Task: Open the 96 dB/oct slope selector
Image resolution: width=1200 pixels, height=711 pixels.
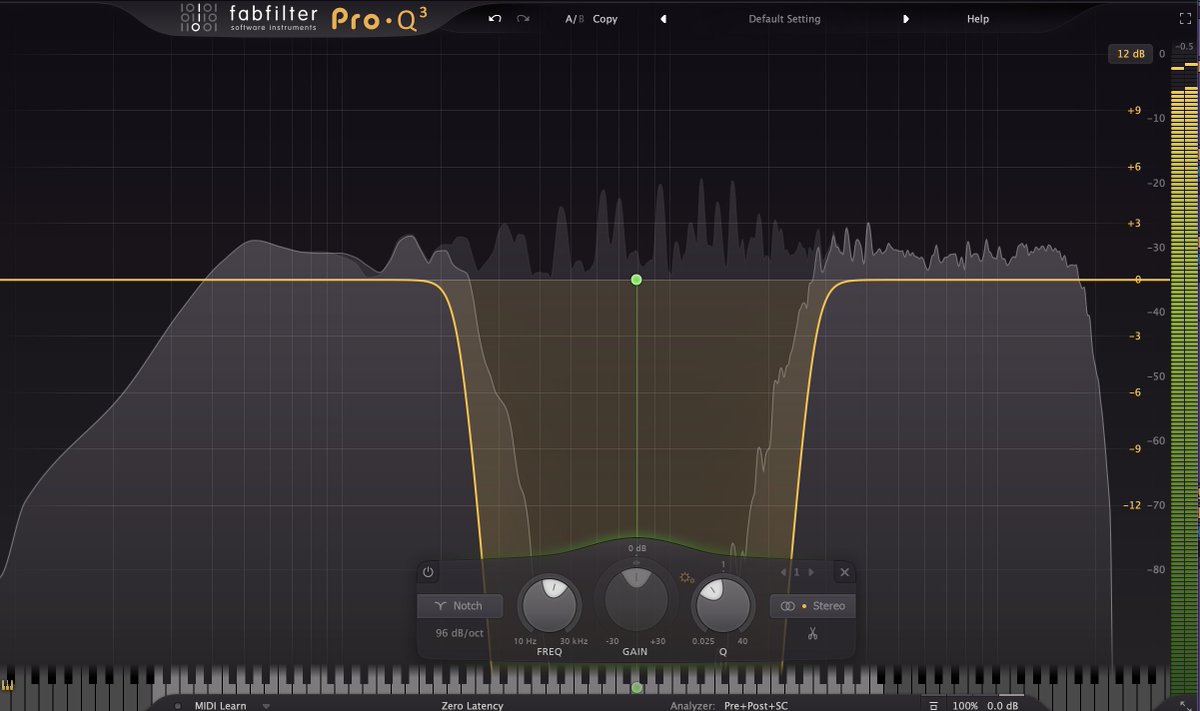Action: coord(460,633)
